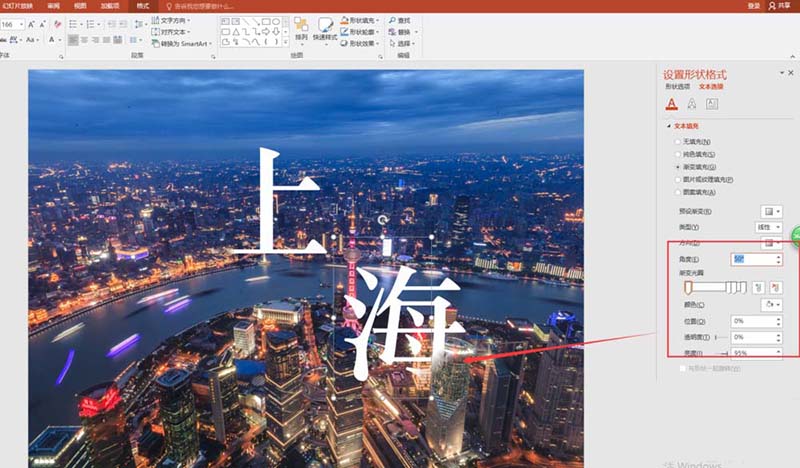Open Text Fill & Outline icon in format pane
The image size is (800, 468).
(x=671, y=104)
